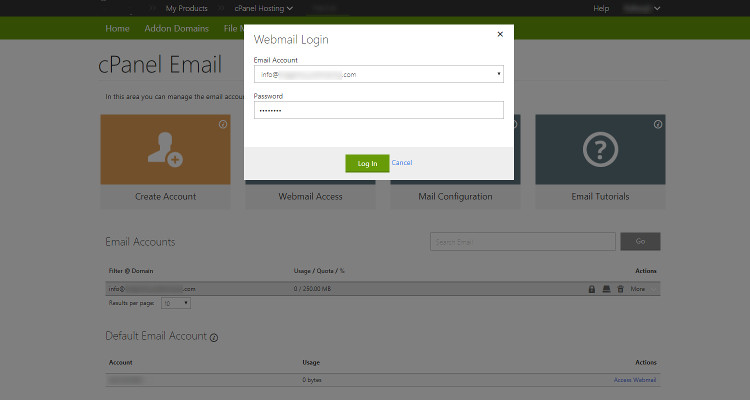Cancel the Webmail Login dialog
Viewport: 750px width, 400px height.
coord(402,163)
